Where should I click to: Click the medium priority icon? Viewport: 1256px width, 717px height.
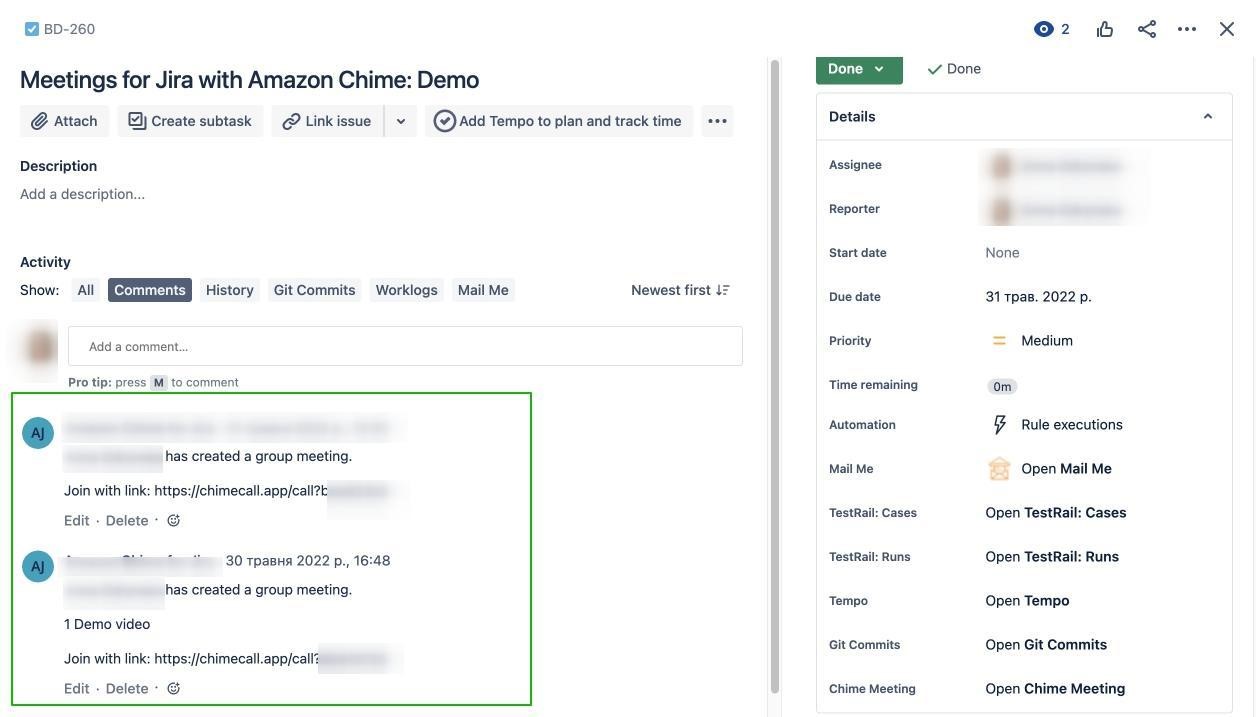(999, 341)
